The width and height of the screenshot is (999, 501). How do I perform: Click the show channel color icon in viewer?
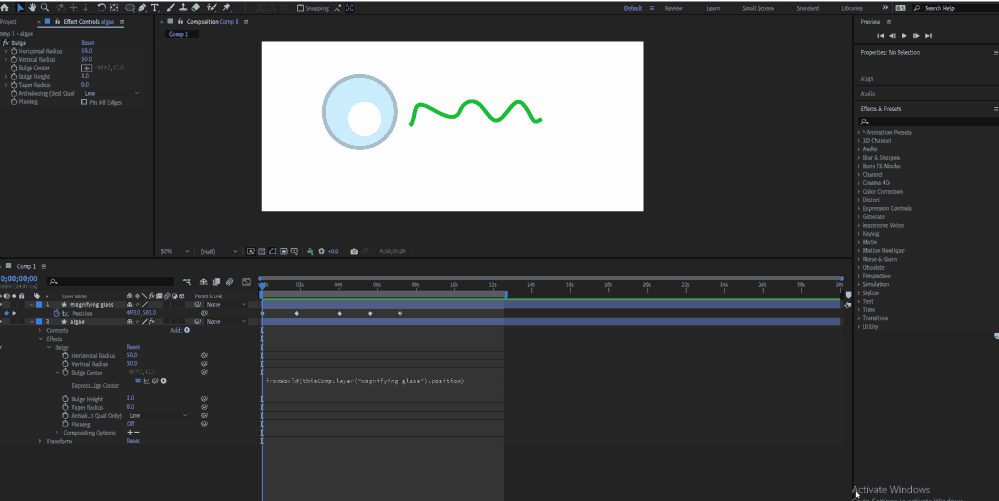coord(310,251)
